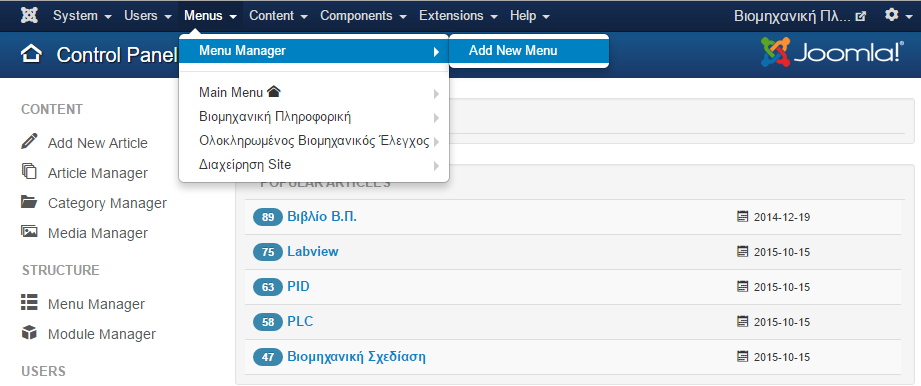Click the USERS sidebar heading
Screen dimensions: 921x386
43,371
